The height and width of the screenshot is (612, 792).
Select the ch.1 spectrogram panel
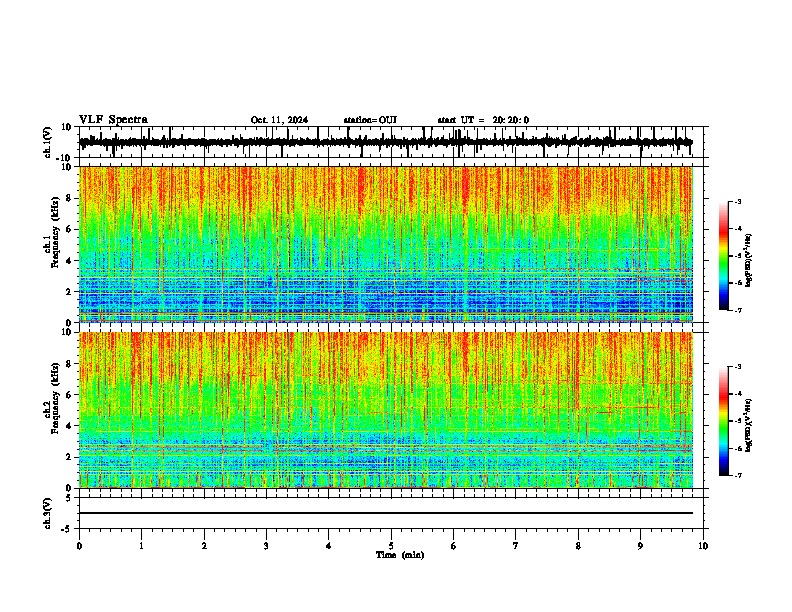coord(386,244)
